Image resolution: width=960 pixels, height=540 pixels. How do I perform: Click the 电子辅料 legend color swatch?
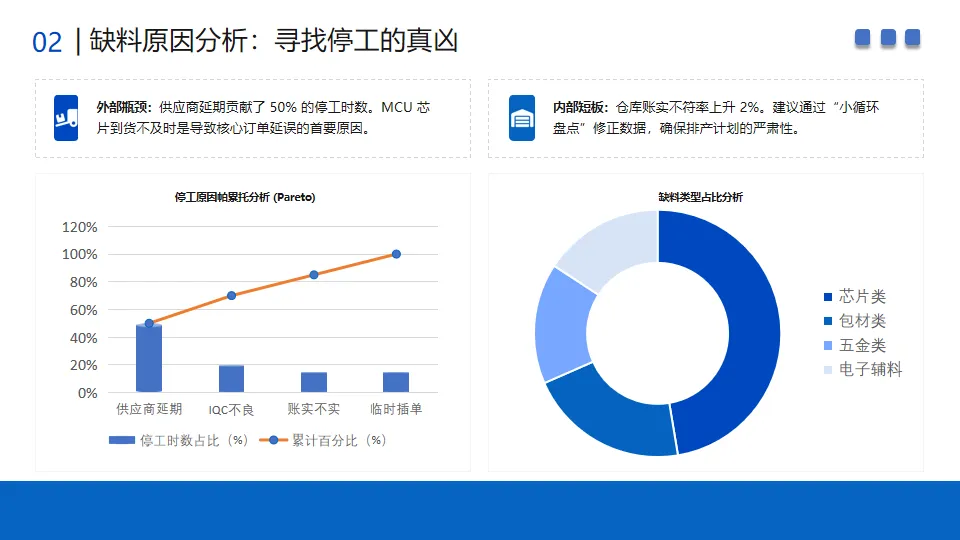click(828, 369)
